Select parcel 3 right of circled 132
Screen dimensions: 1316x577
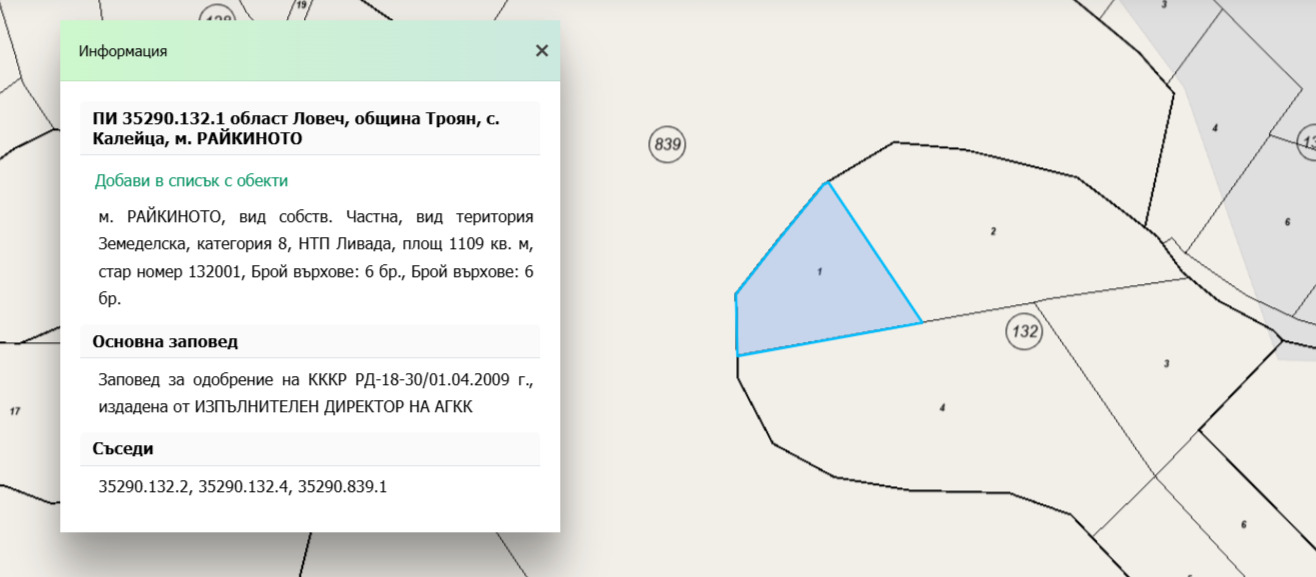point(1166,363)
